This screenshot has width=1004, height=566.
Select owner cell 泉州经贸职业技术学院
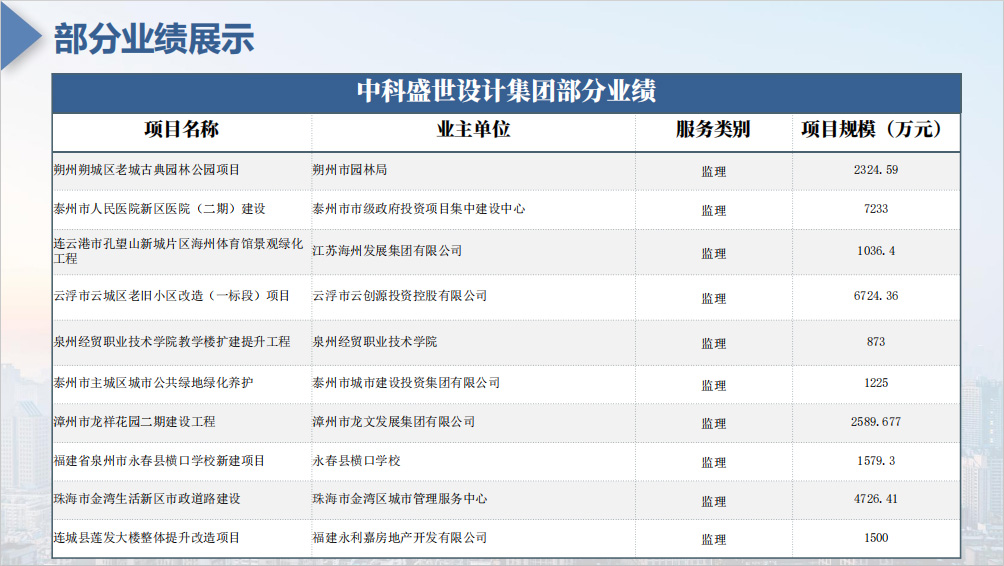pyautogui.click(x=375, y=342)
